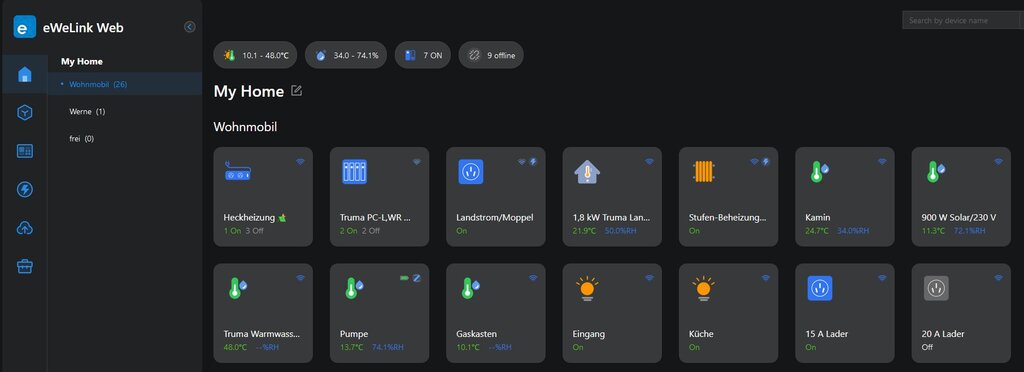Toggle the Eingang light bulb
The image size is (1024, 372).
586,288
